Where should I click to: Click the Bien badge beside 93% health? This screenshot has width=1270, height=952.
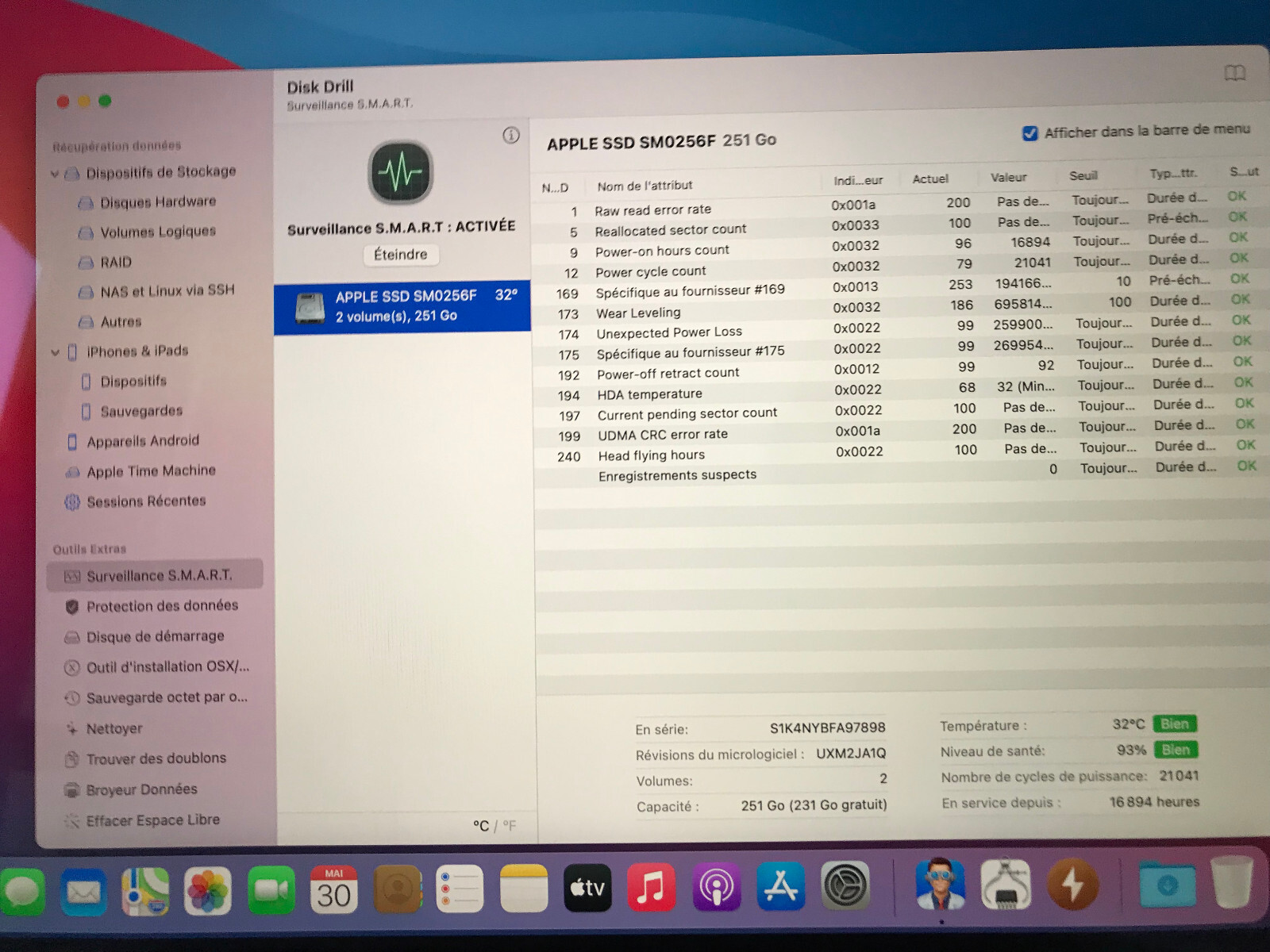(x=1176, y=750)
